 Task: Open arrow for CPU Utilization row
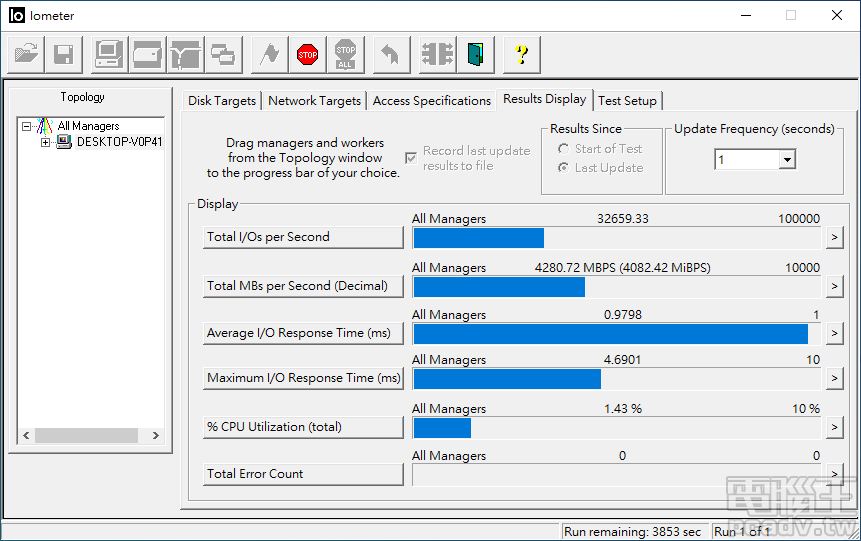coord(835,427)
